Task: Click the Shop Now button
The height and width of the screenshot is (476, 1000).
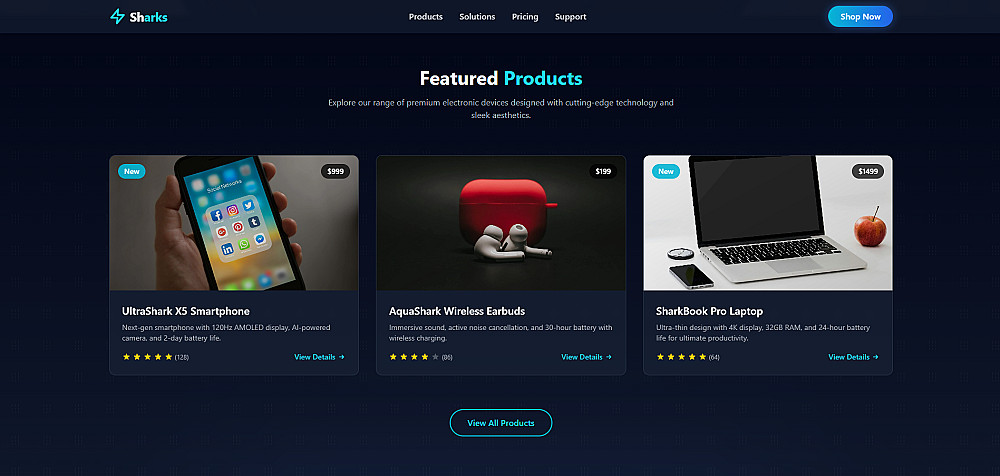Action: [x=860, y=17]
